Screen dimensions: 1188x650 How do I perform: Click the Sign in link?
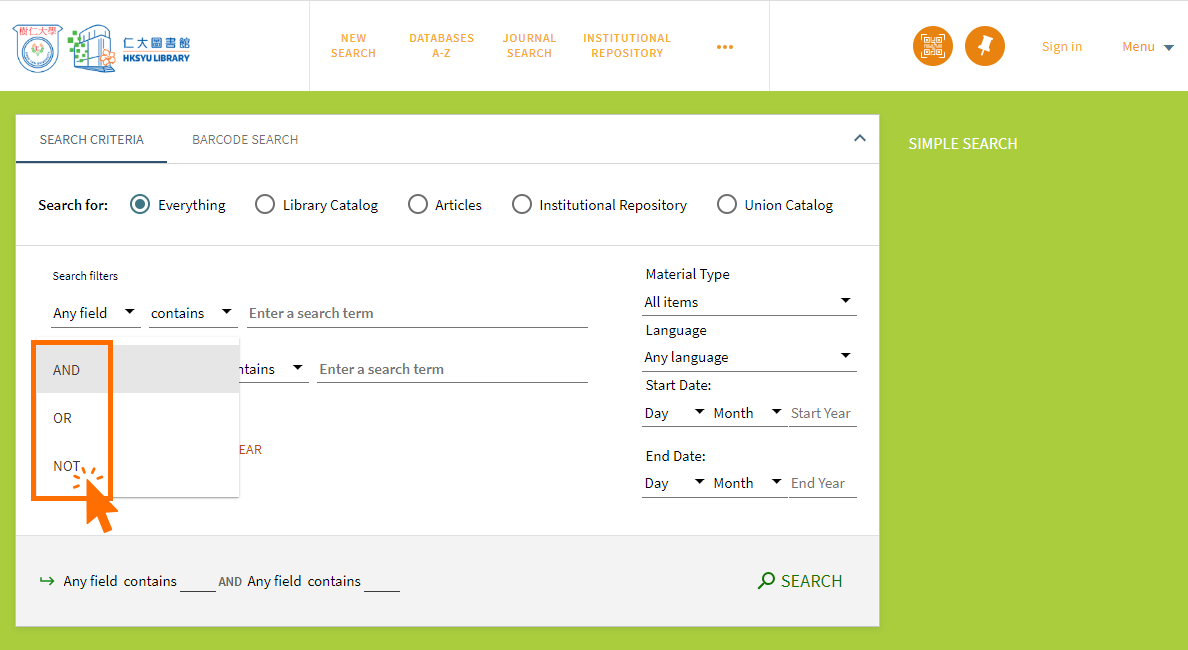1061,46
